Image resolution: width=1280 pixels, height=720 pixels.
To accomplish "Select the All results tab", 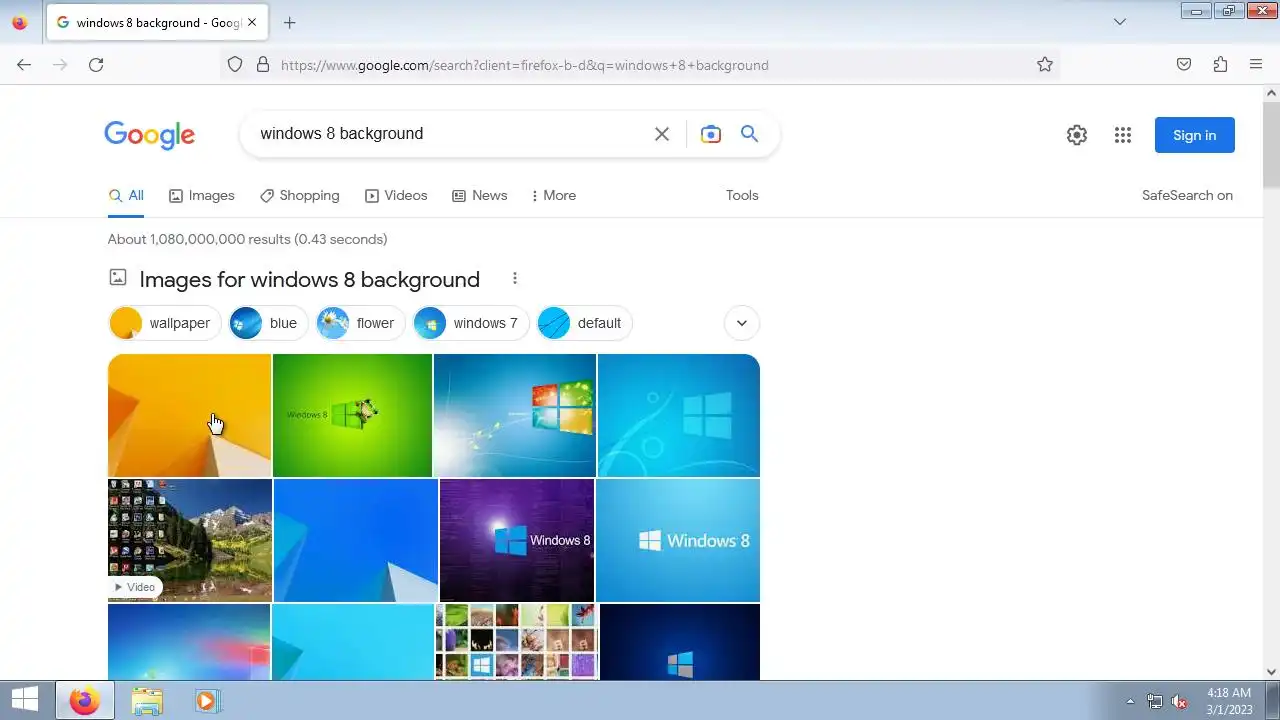I will tap(126, 196).
